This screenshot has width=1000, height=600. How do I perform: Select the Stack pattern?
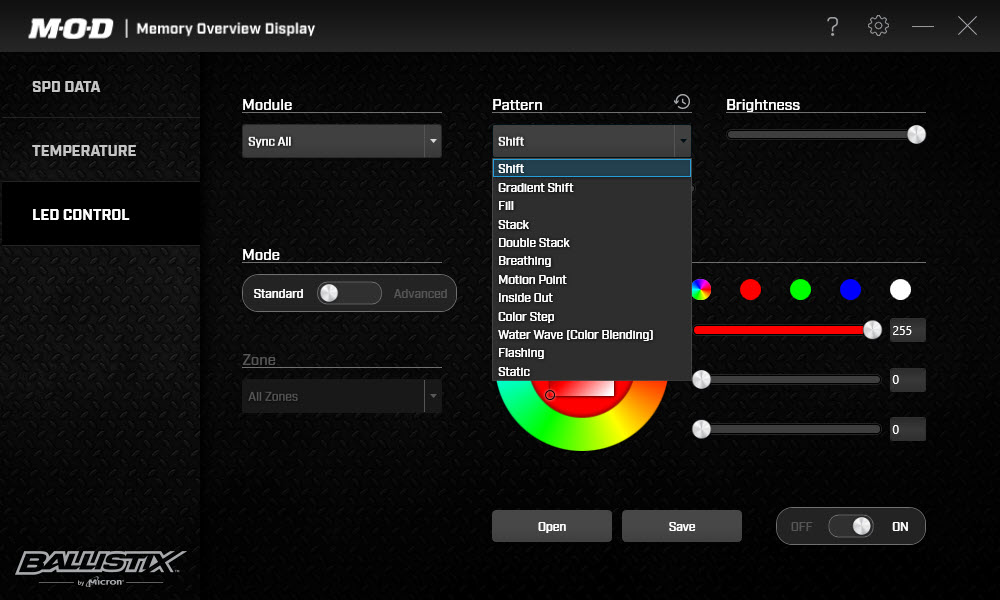pos(592,224)
